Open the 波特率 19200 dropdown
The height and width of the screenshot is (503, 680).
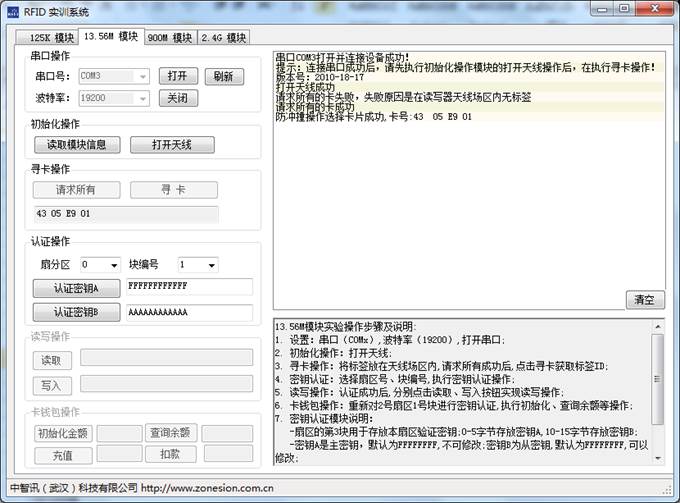(x=142, y=99)
